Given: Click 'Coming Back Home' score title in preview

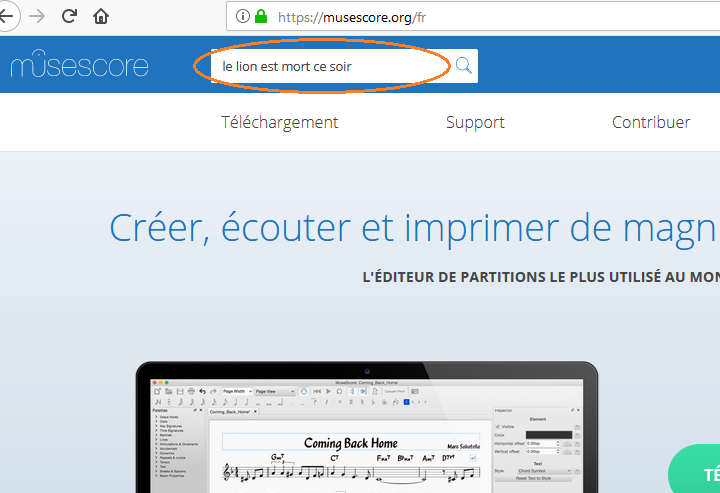Looking at the screenshot, I should (x=351, y=443).
